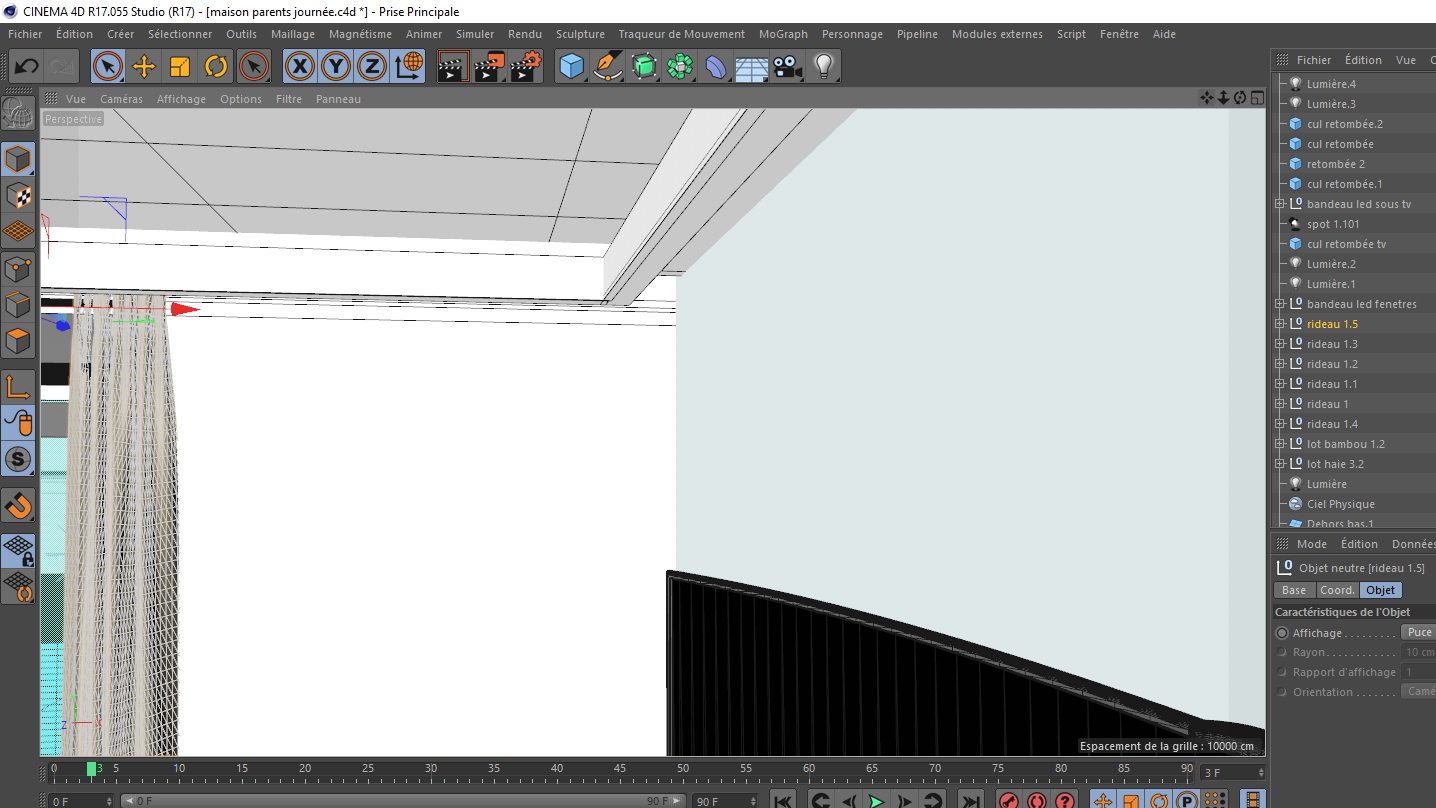Open the Affichage Puce dropdown
1436x808 pixels.
tap(1418, 632)
